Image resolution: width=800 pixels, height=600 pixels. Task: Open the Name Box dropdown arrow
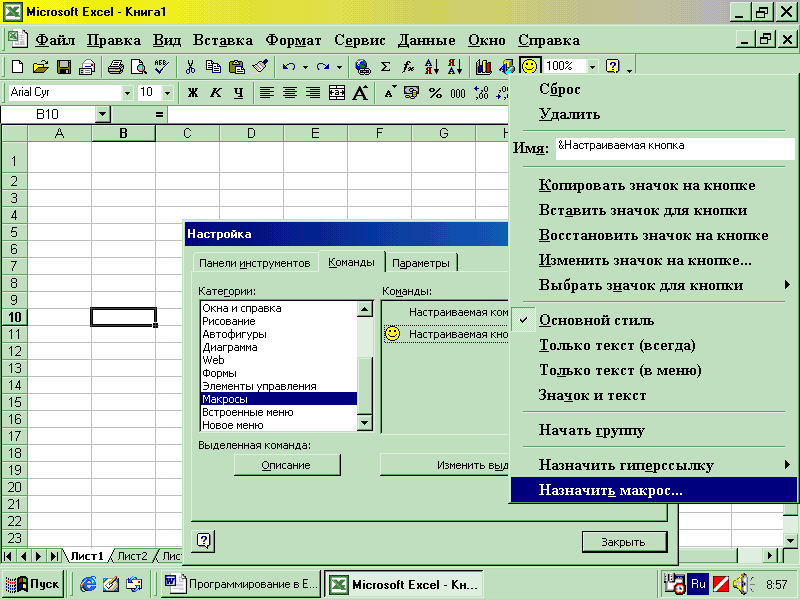tap(103, 114)
